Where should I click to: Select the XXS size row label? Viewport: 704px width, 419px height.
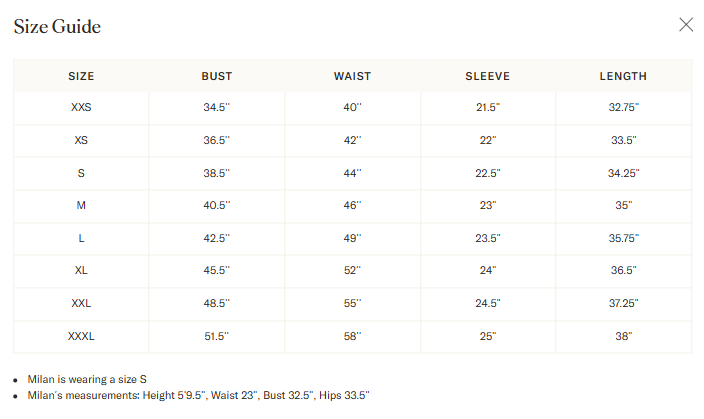(81, 107)
